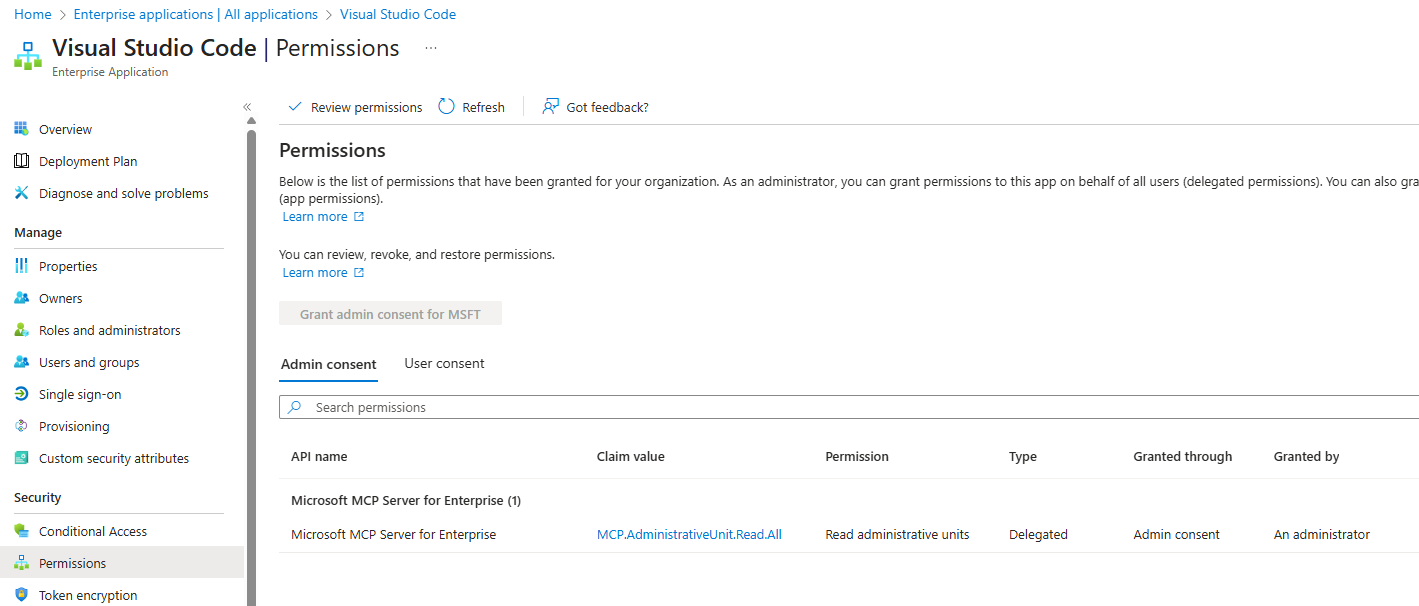Open Single sign-on icon in sidebar

[21, 394]
